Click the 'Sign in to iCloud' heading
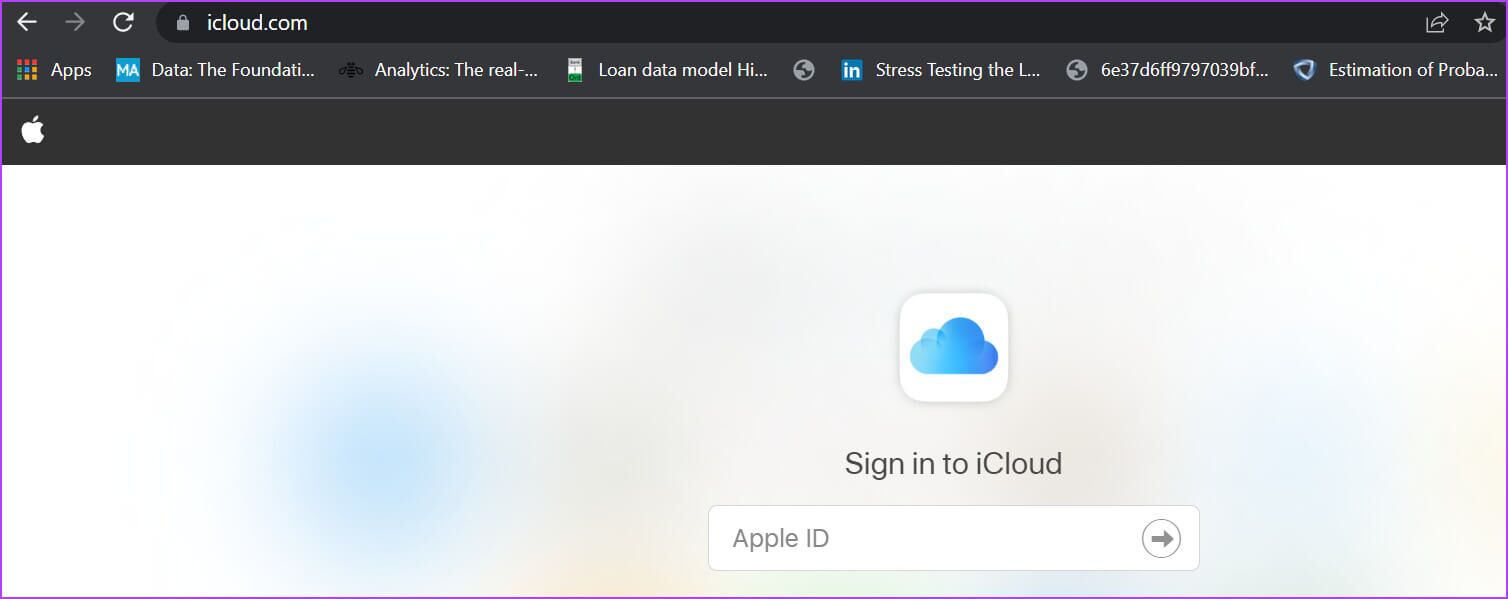 click(x=953, y=463)
